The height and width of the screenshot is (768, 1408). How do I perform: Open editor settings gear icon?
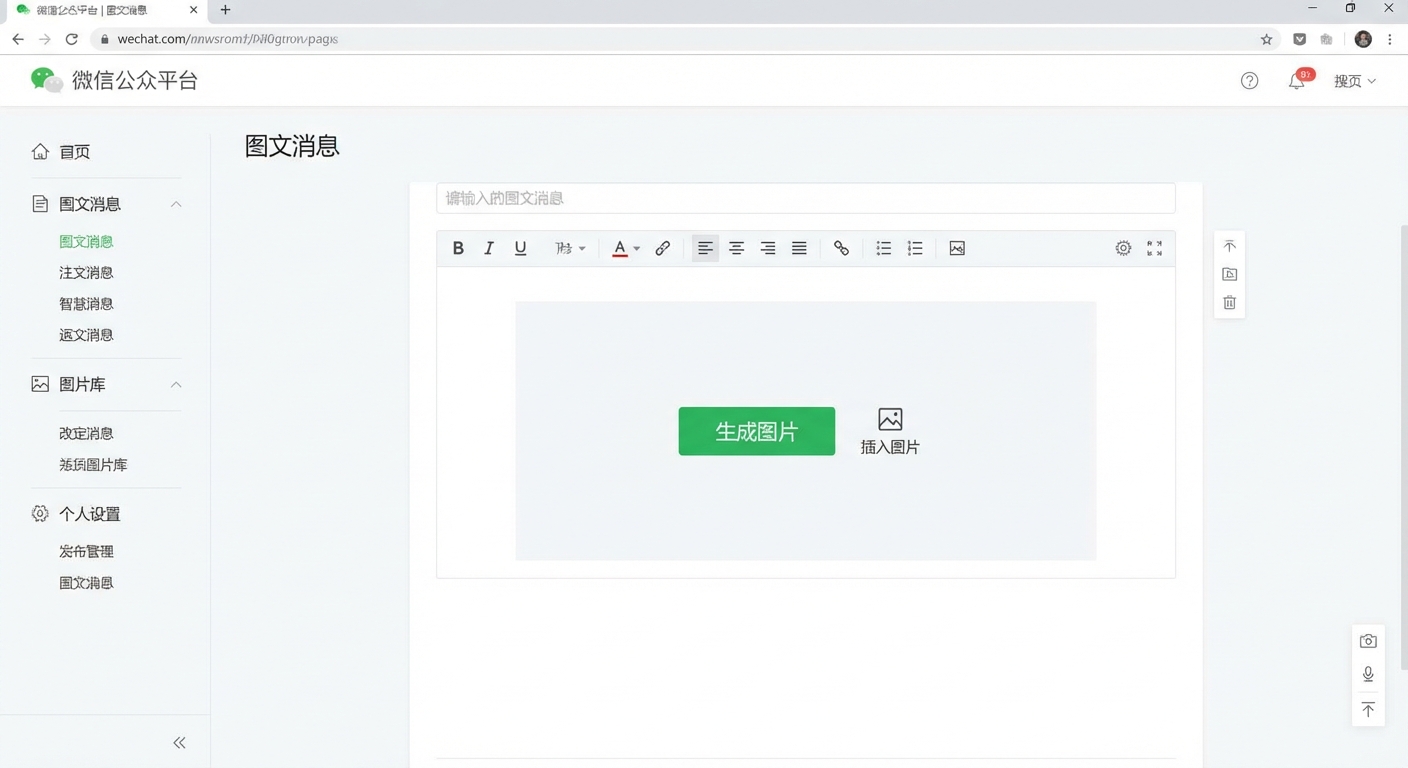point(1123,248)
